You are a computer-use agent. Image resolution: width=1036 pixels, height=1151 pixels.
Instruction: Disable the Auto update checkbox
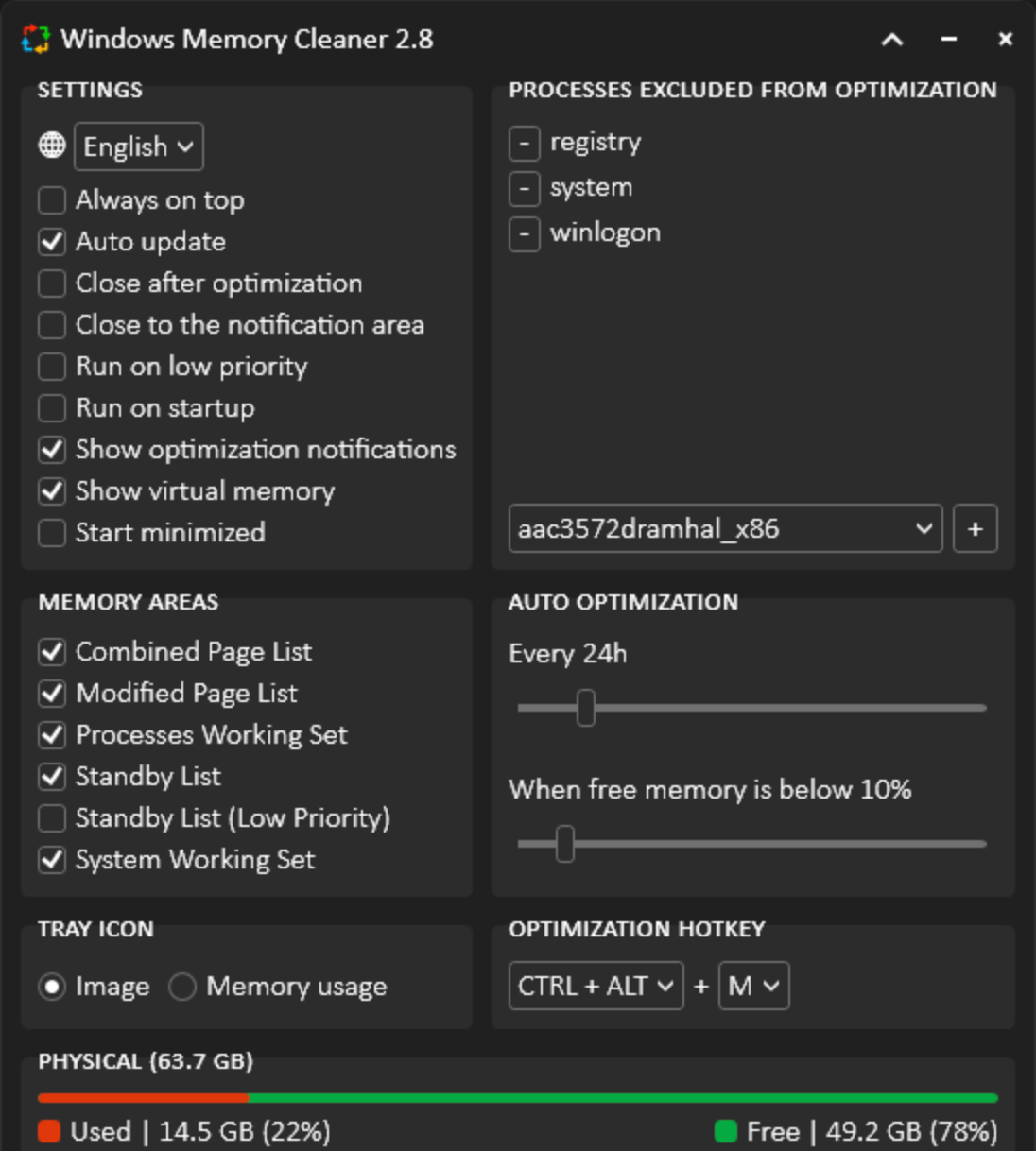(x=52, y=242)
